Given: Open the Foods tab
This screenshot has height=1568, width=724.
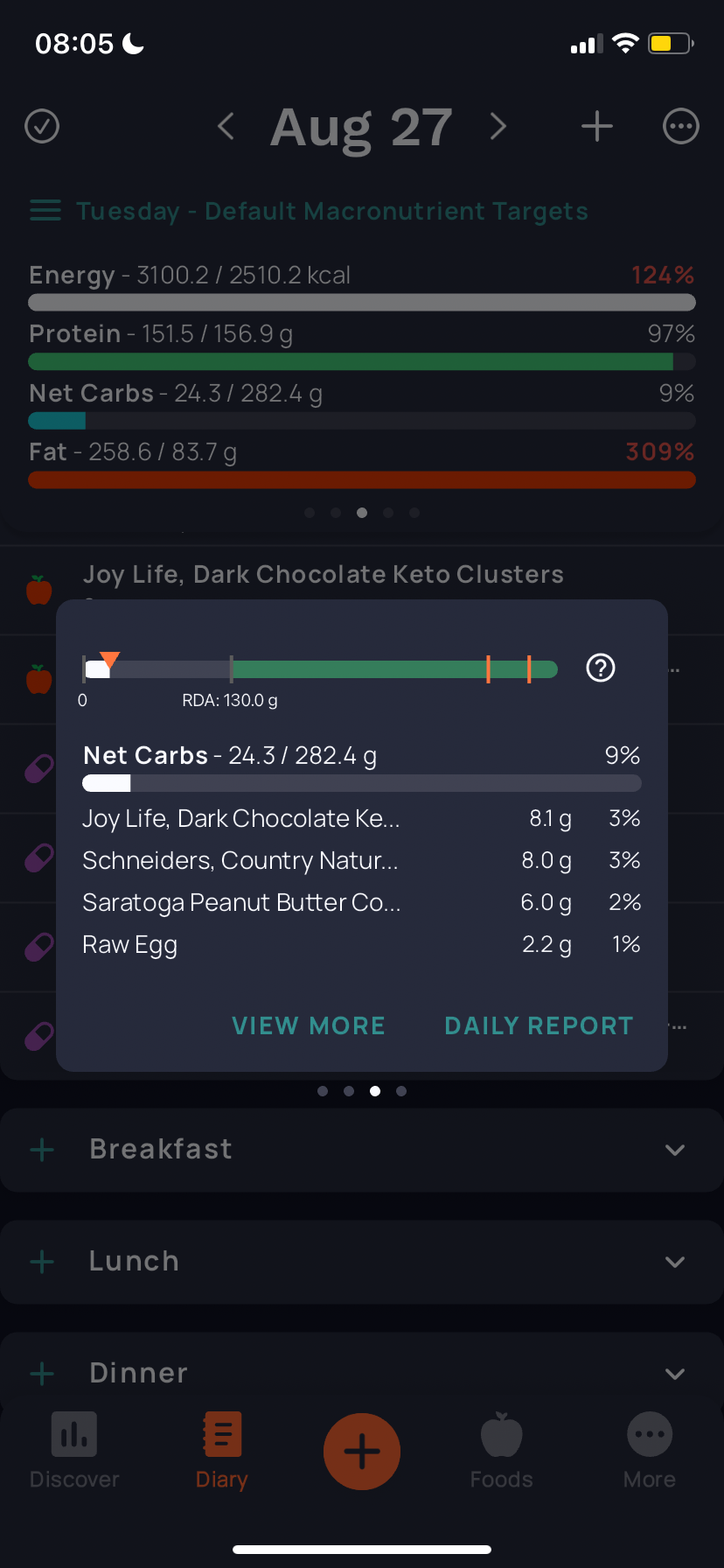Looking at the screenshot, I should click(501, 1452).
